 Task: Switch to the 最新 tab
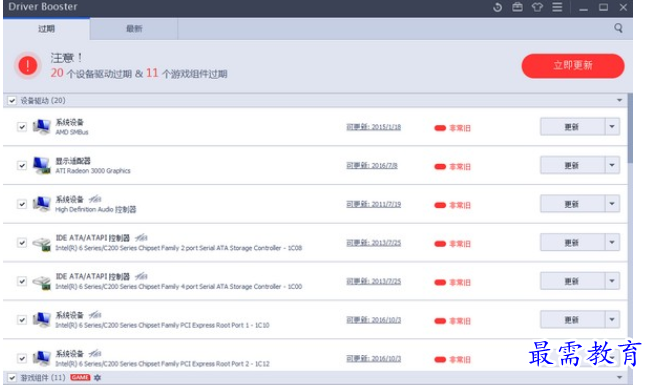(134, 29)
